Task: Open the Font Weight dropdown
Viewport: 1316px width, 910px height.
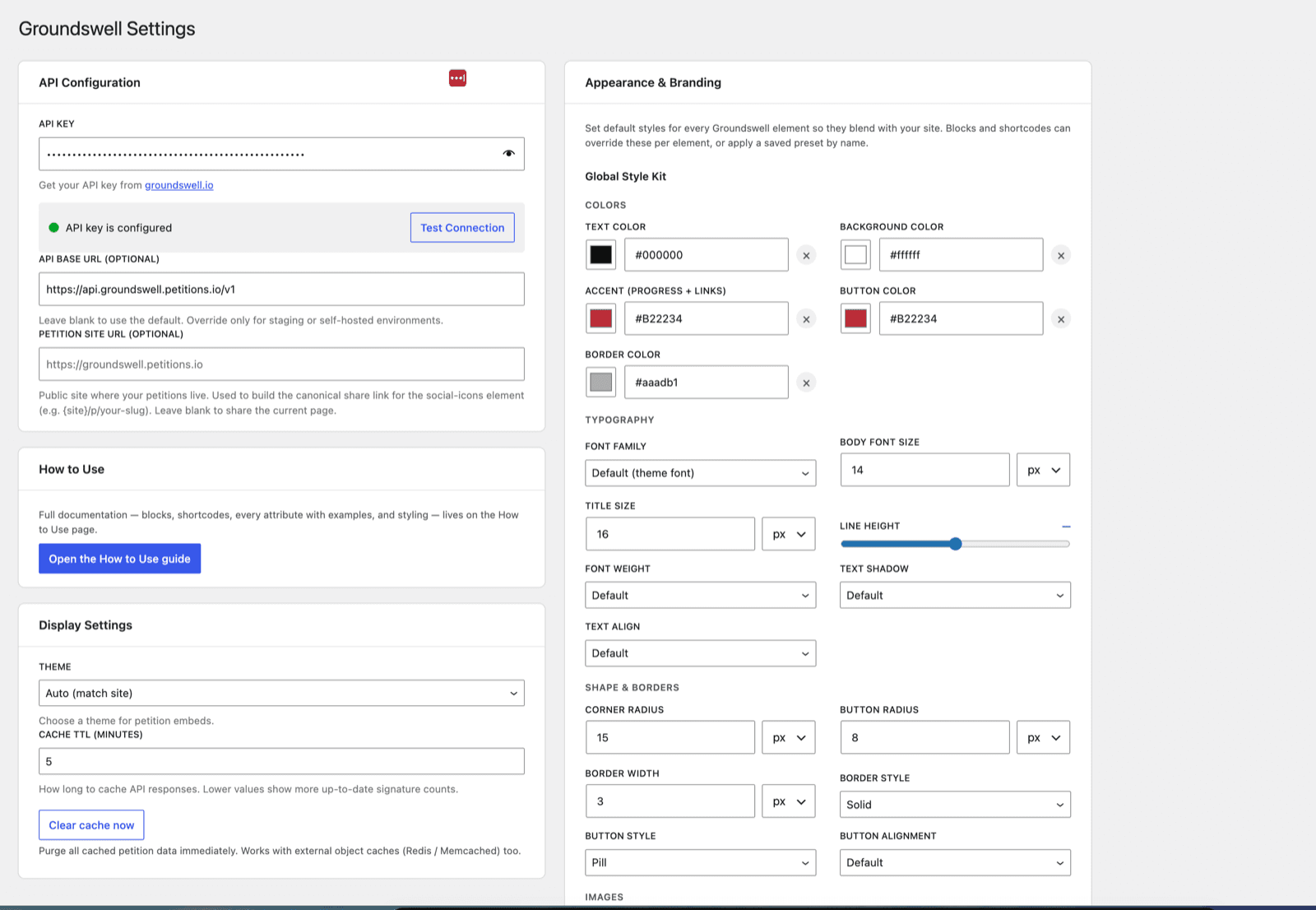Action: pos(701,596)
